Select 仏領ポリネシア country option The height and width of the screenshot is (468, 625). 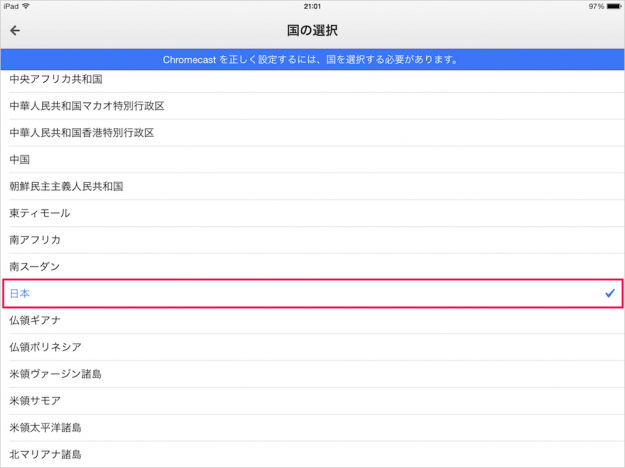(45, 347)
